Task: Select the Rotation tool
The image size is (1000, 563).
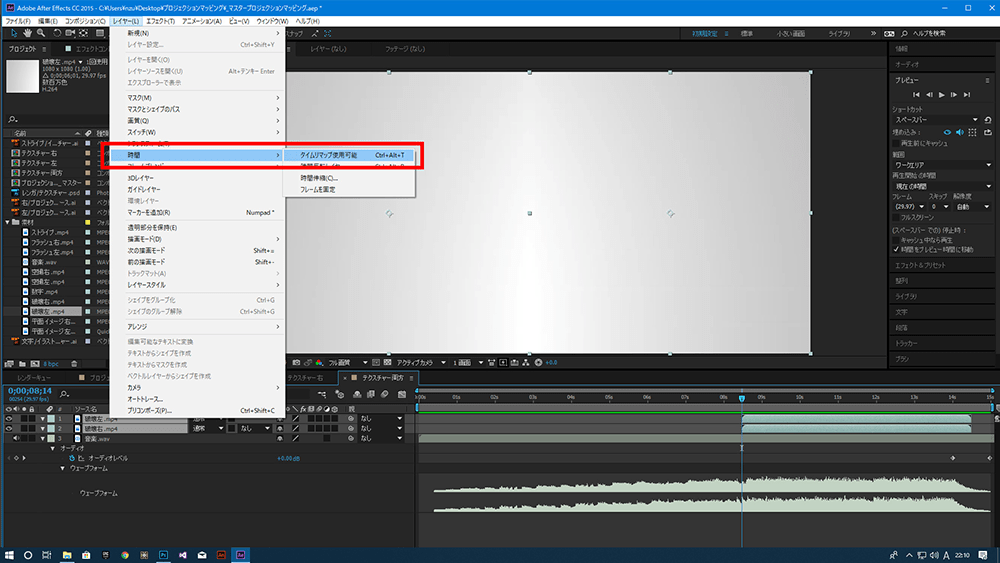Action: coord(57,33)
